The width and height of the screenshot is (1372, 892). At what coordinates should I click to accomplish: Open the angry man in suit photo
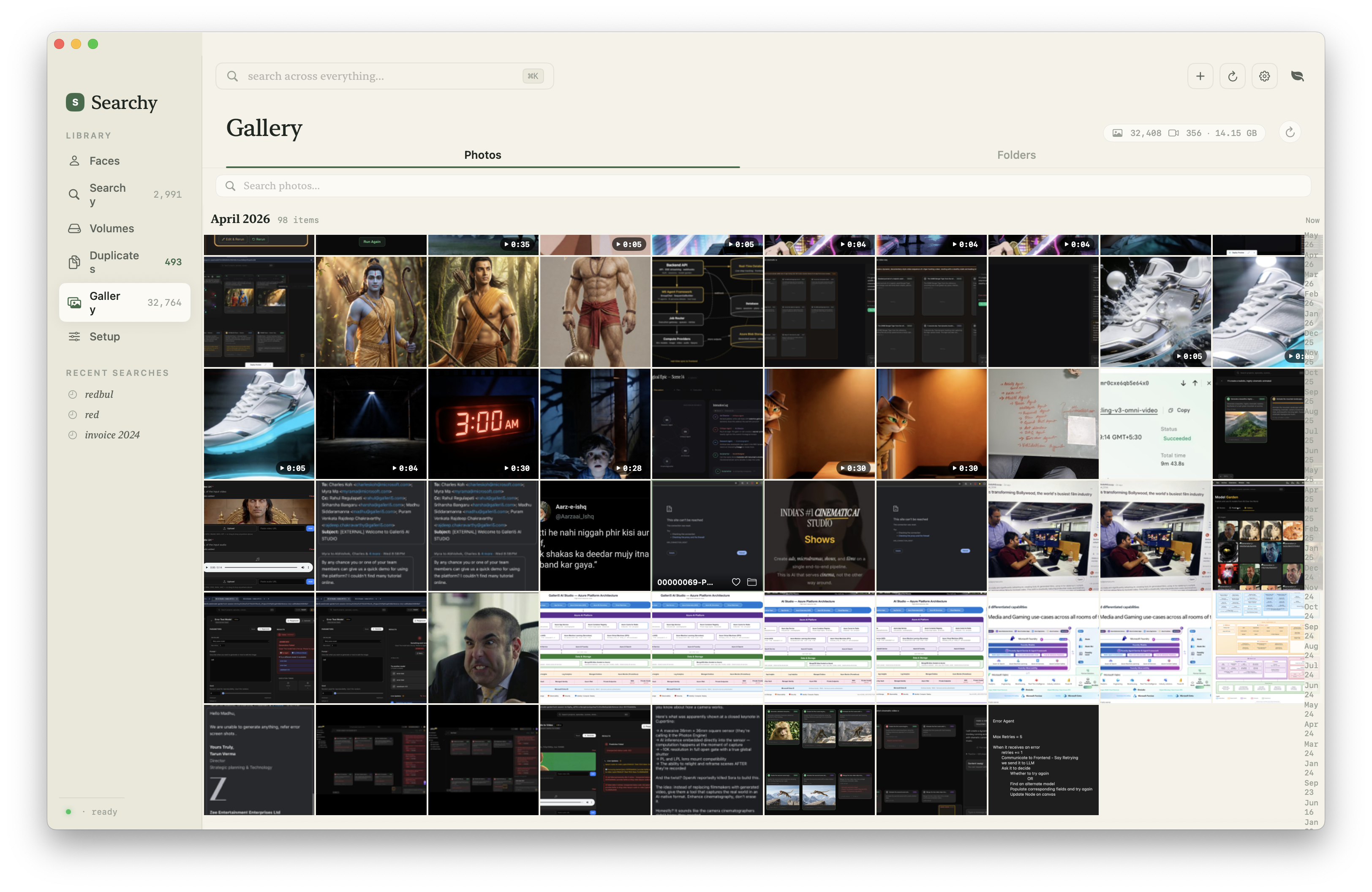click(483, 648)
